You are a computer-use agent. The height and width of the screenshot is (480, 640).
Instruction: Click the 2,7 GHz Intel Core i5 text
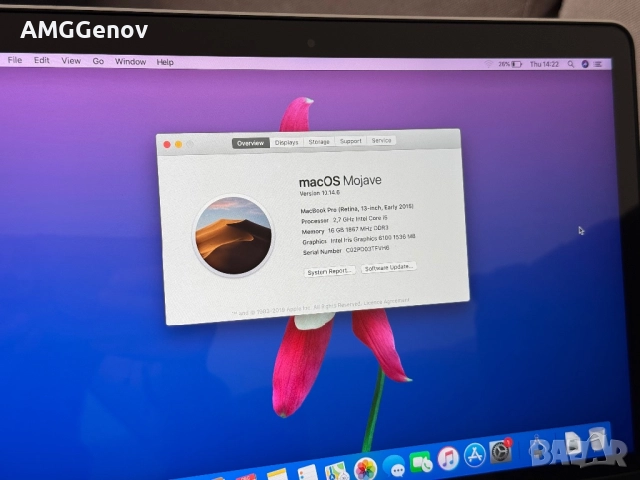coord(360,219)
